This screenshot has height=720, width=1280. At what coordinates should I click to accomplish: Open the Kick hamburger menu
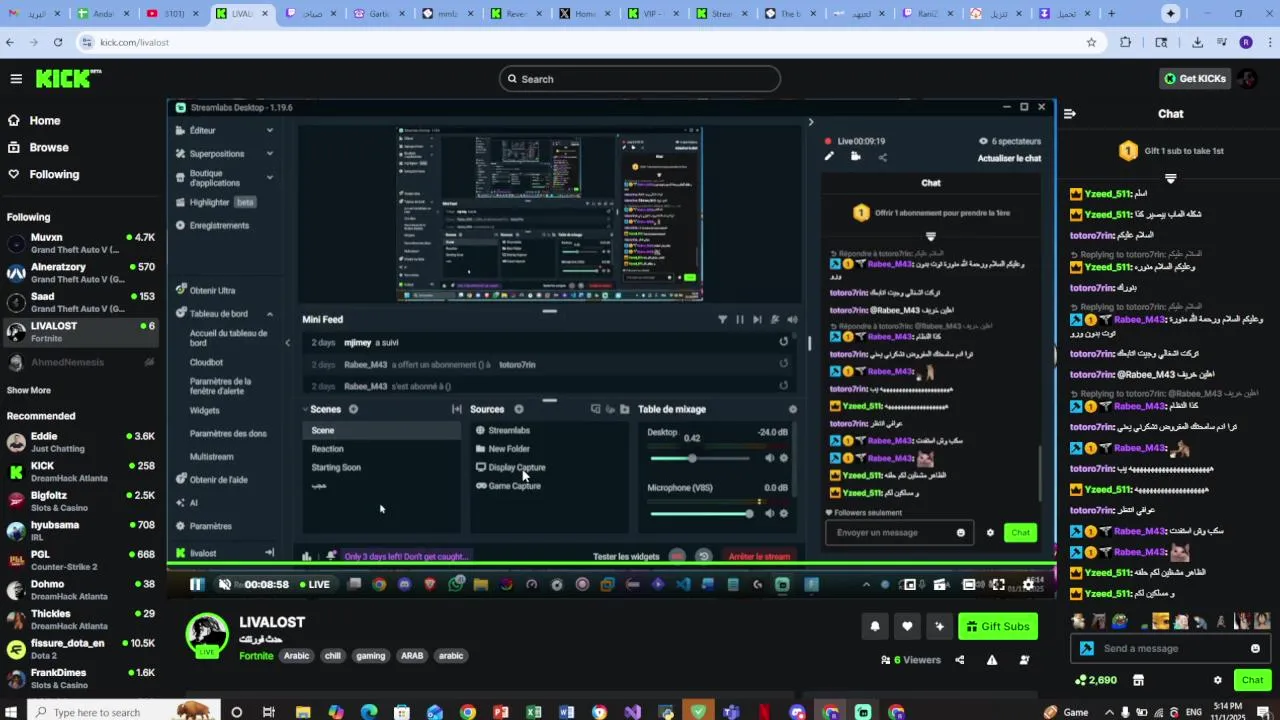point(16,79)
